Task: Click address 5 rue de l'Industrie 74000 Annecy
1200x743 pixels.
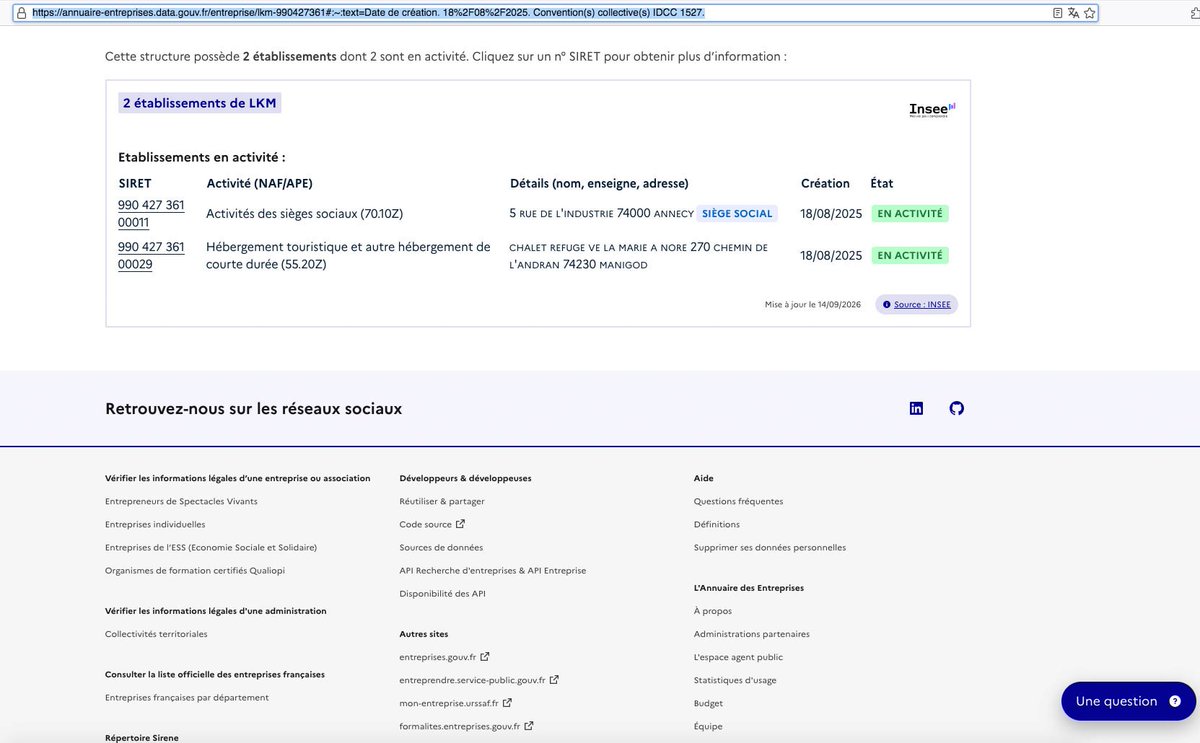Action: [601, 213]
